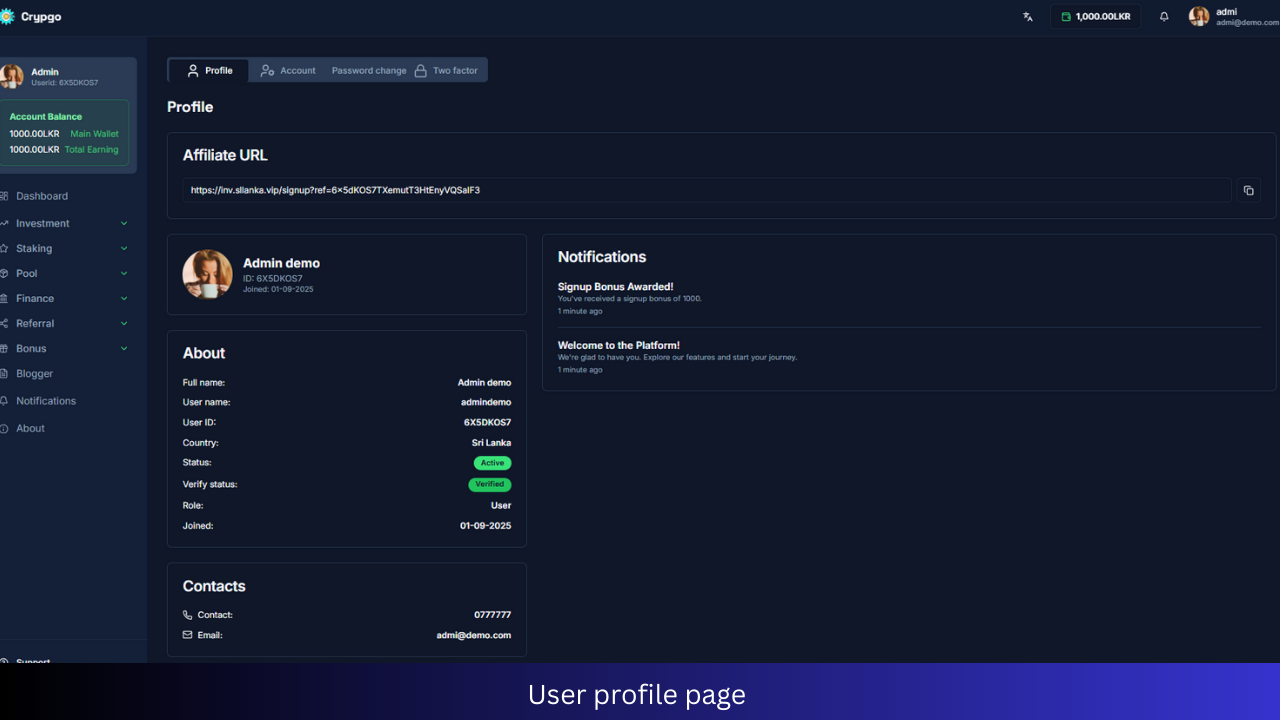1280x720 pixels.
Task: Click the Blogger icon in the sidebar
Action: click(8, 373)
